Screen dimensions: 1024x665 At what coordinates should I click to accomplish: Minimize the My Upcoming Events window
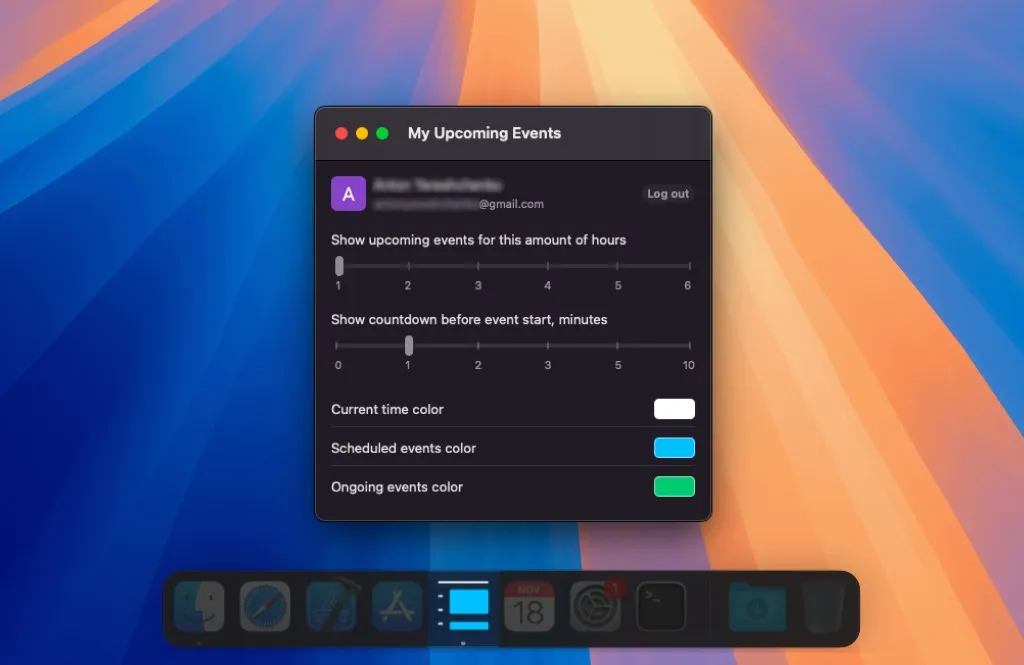pos(362,133)
